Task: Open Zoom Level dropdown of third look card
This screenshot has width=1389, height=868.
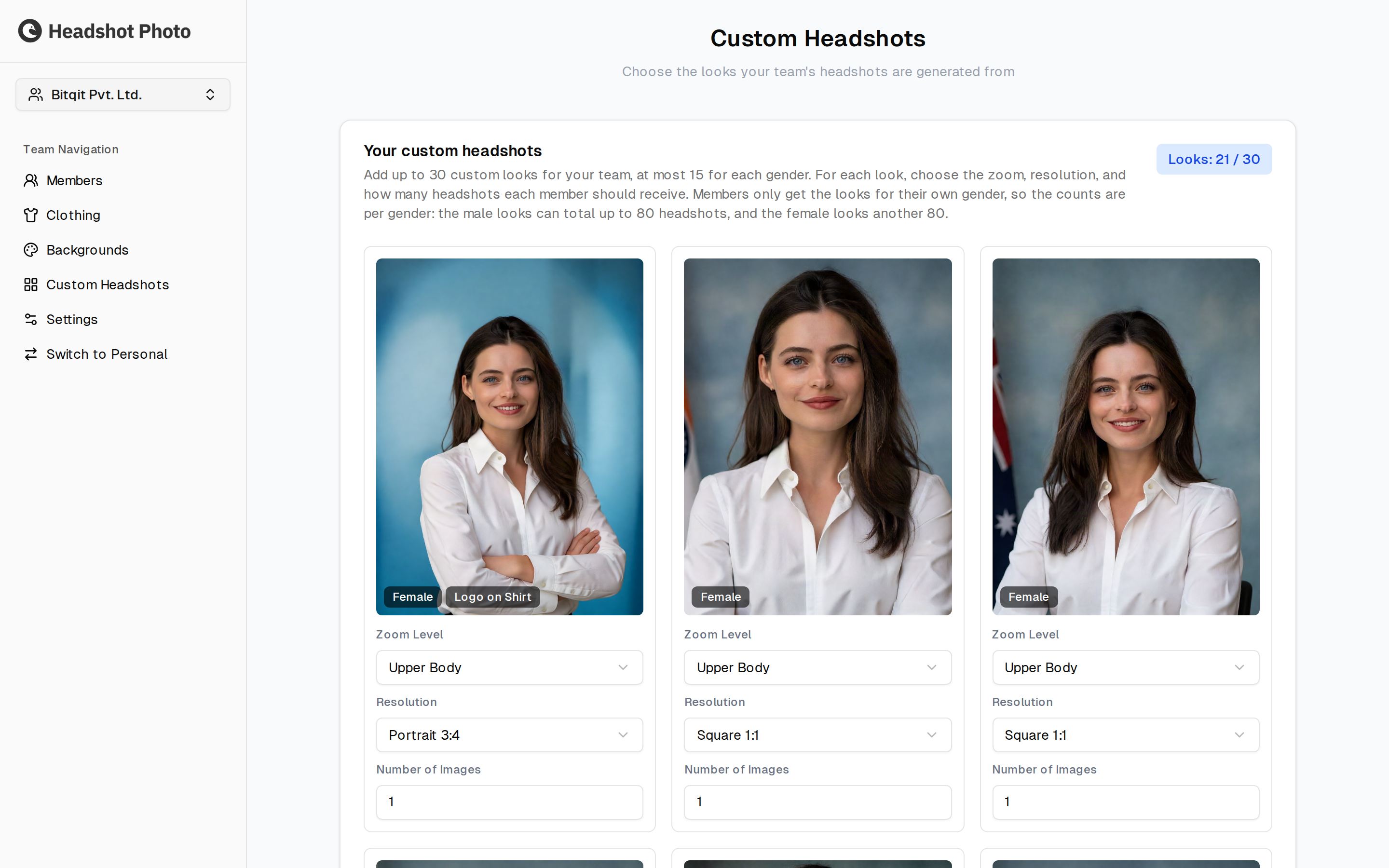Action: tap(1125, 667)
